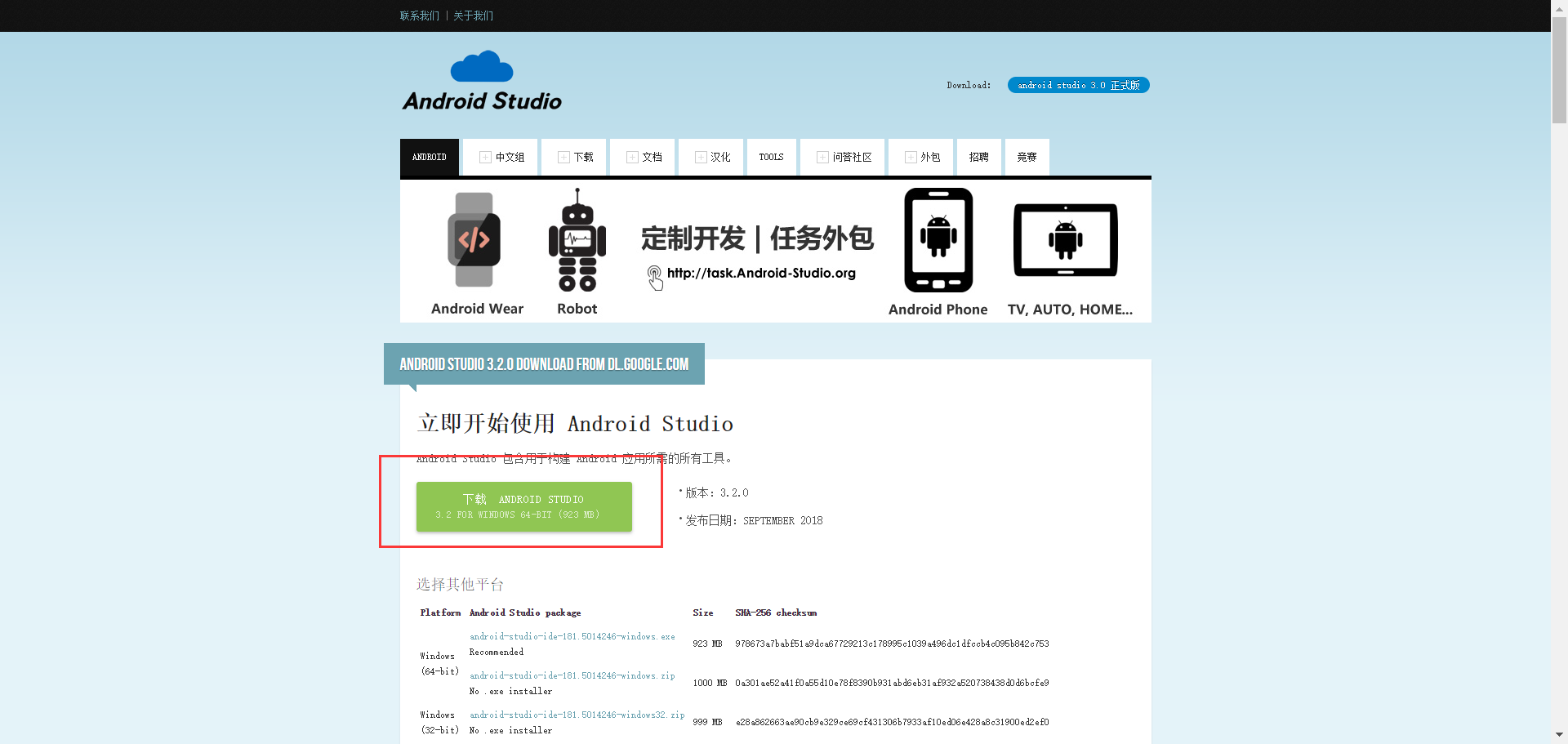Expand the 汉化 menu plus icon
Image resolution: width=1568 pixels, height=744 pixels.
click(x=701, y=157)
